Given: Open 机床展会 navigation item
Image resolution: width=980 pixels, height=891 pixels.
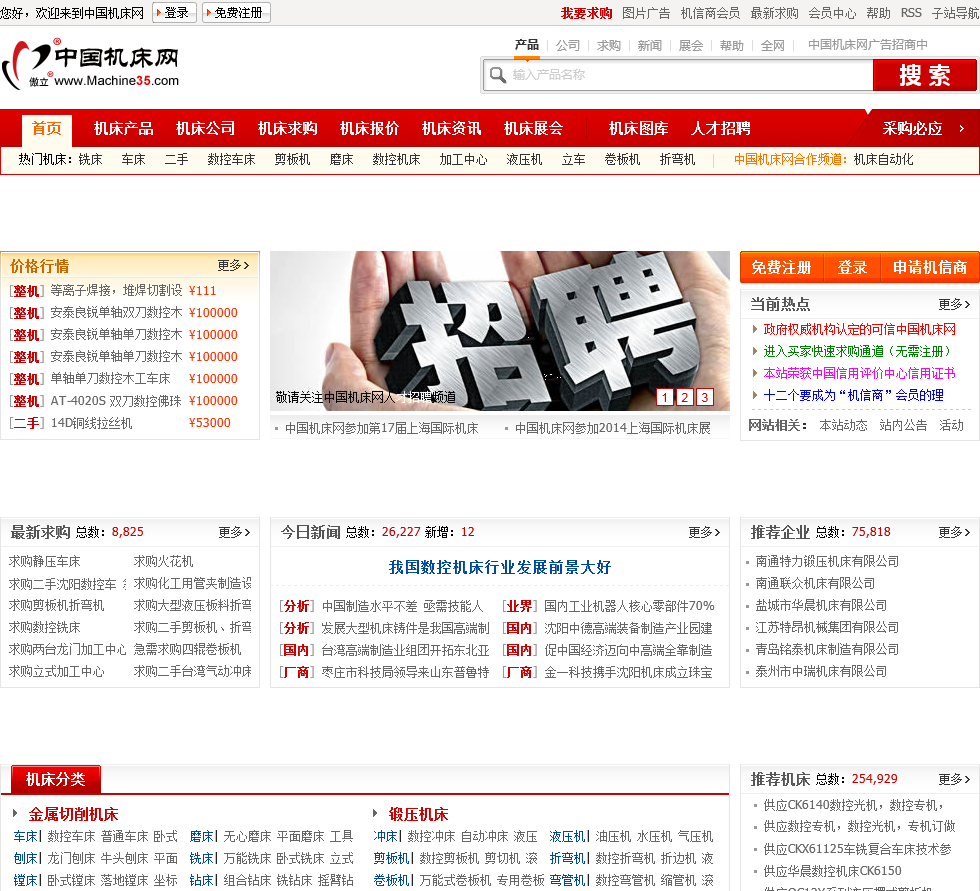Looking at the screenshot, I should 534,129.
